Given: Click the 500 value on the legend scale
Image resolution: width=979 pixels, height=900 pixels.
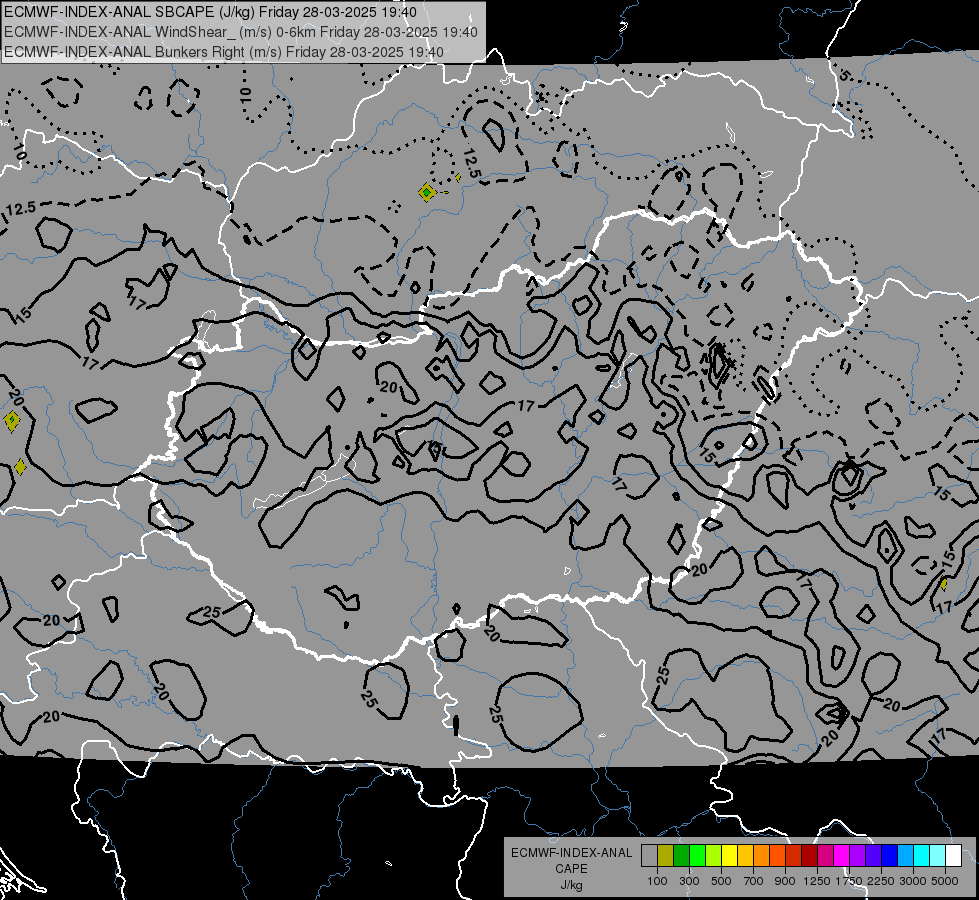Looking at the screenshot, I should click(721, 881).
